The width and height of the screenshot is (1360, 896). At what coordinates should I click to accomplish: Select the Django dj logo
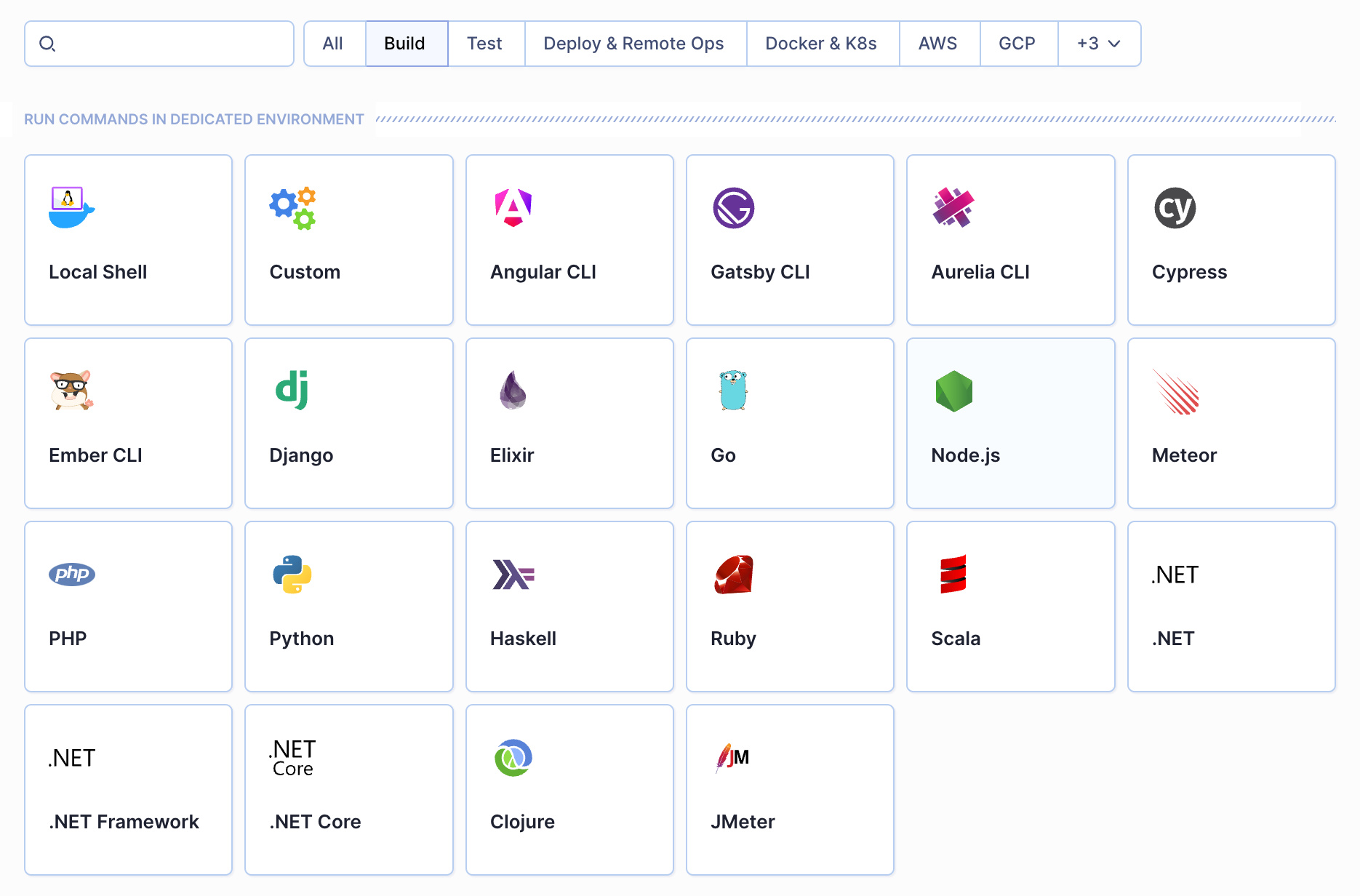pyautogui.click(x=292, y=390)
